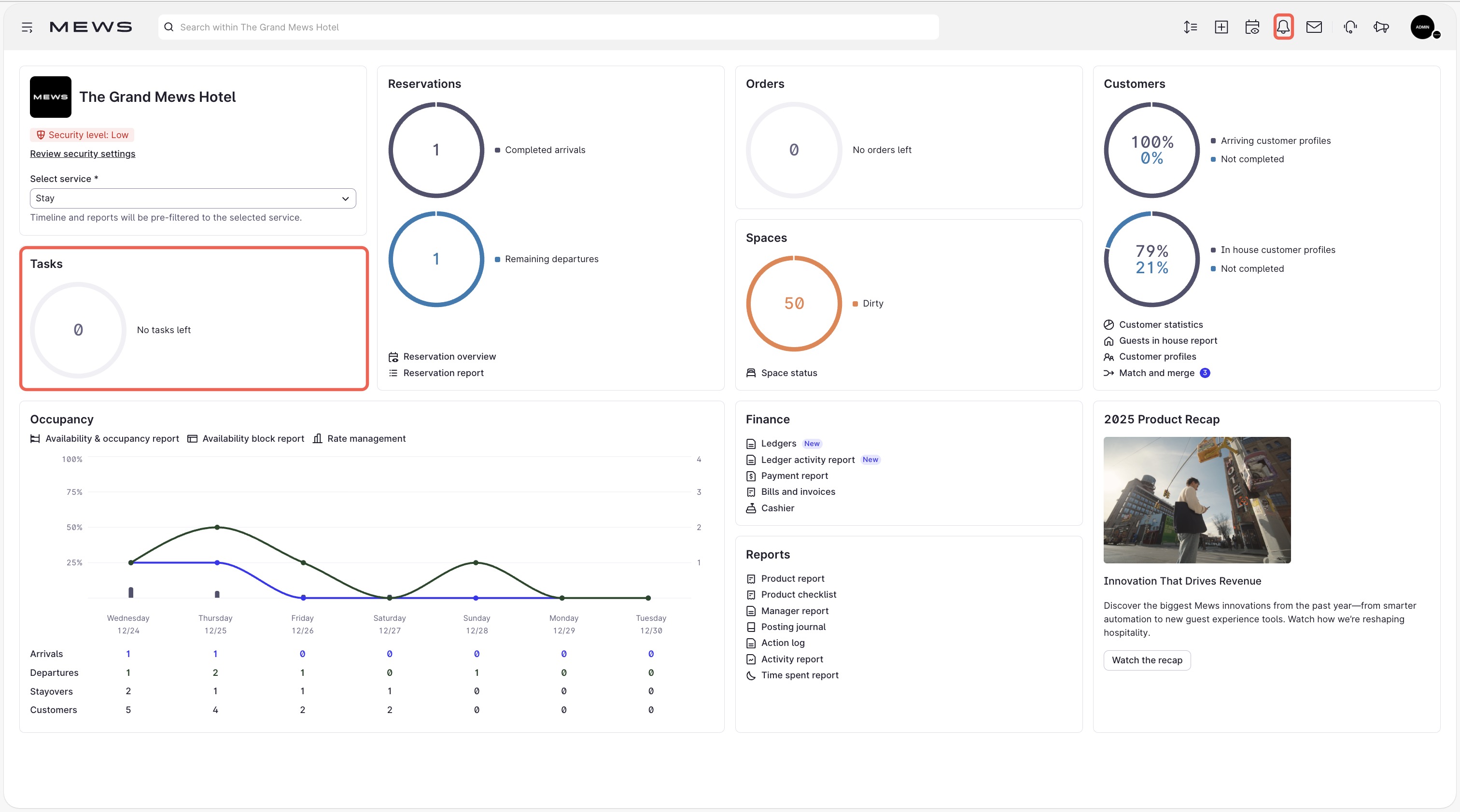Viewport: 1460px width, 812px height.
Task: Click the MEWS logo
Action: 91,27
